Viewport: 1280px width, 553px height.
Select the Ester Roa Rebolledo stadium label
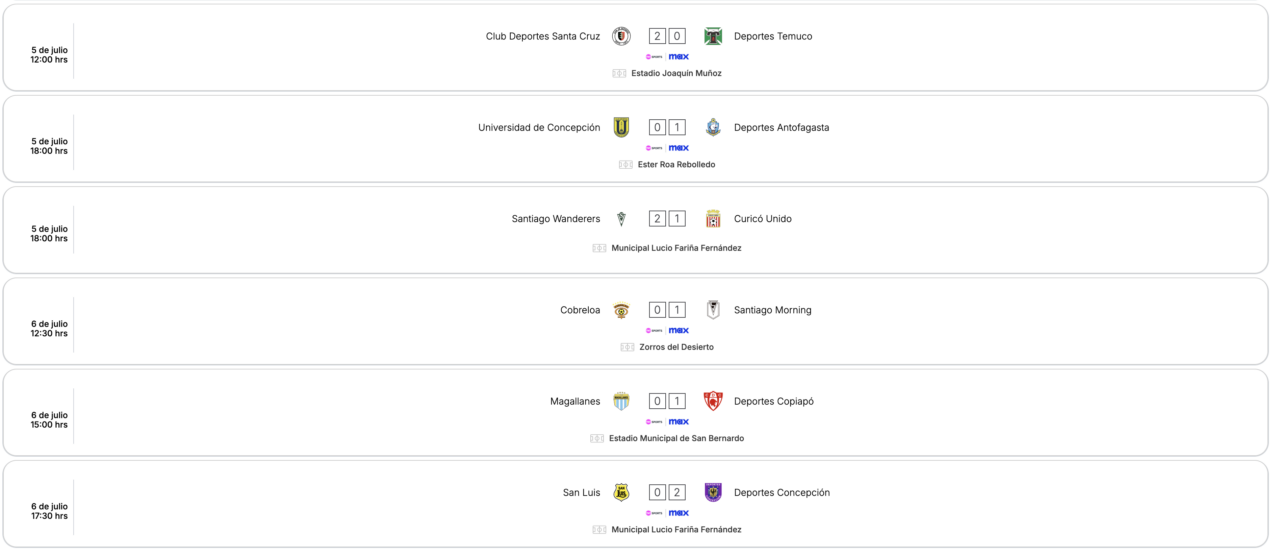tap(676, 164)
